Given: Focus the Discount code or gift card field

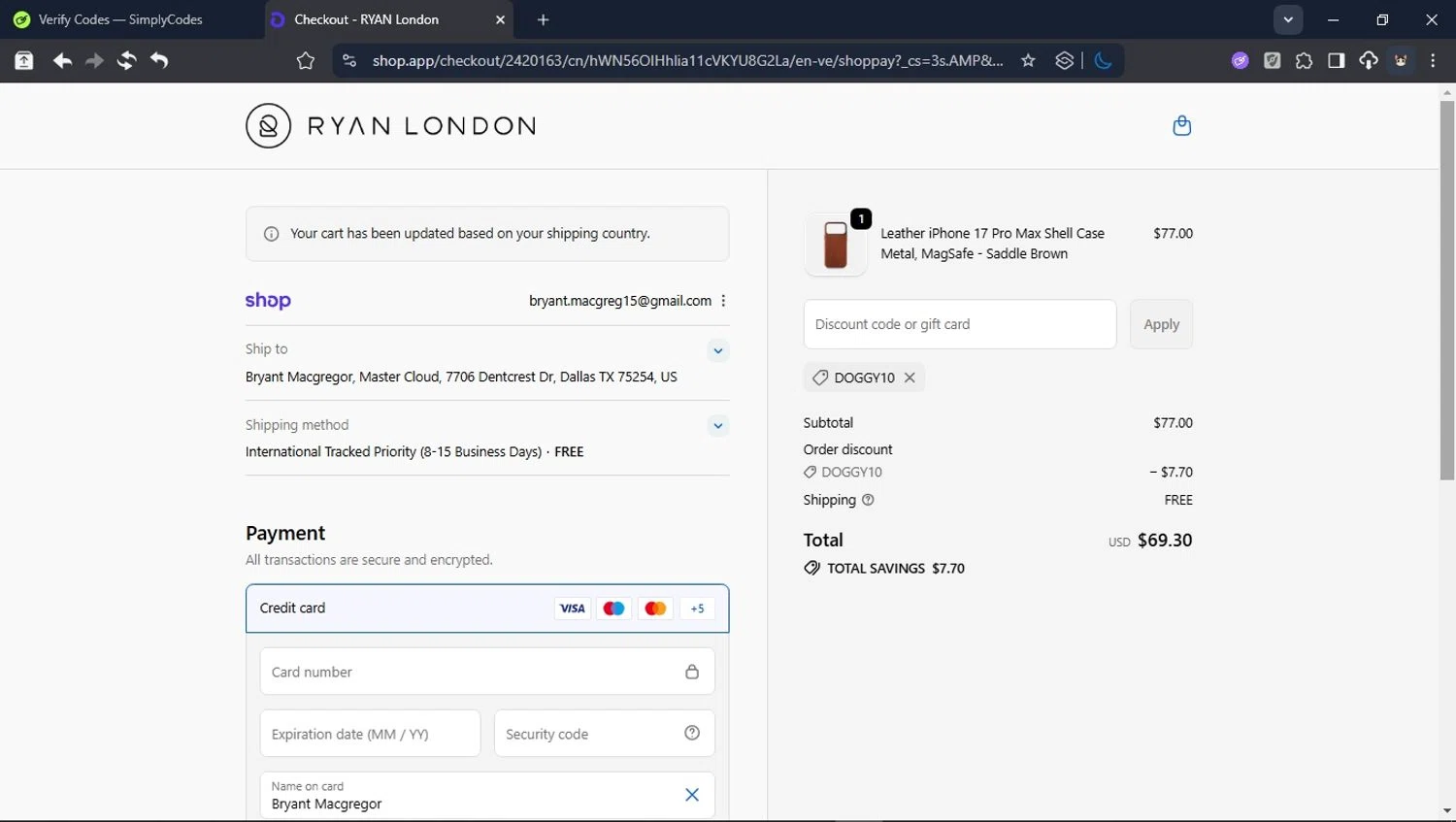Looking at the screenshot, I should point(960,324).
